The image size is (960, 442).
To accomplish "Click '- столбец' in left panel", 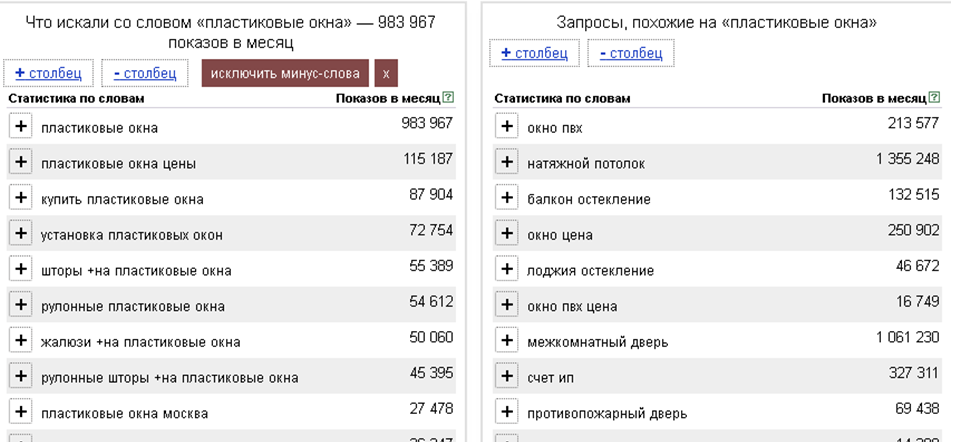I will pos(145,73).
